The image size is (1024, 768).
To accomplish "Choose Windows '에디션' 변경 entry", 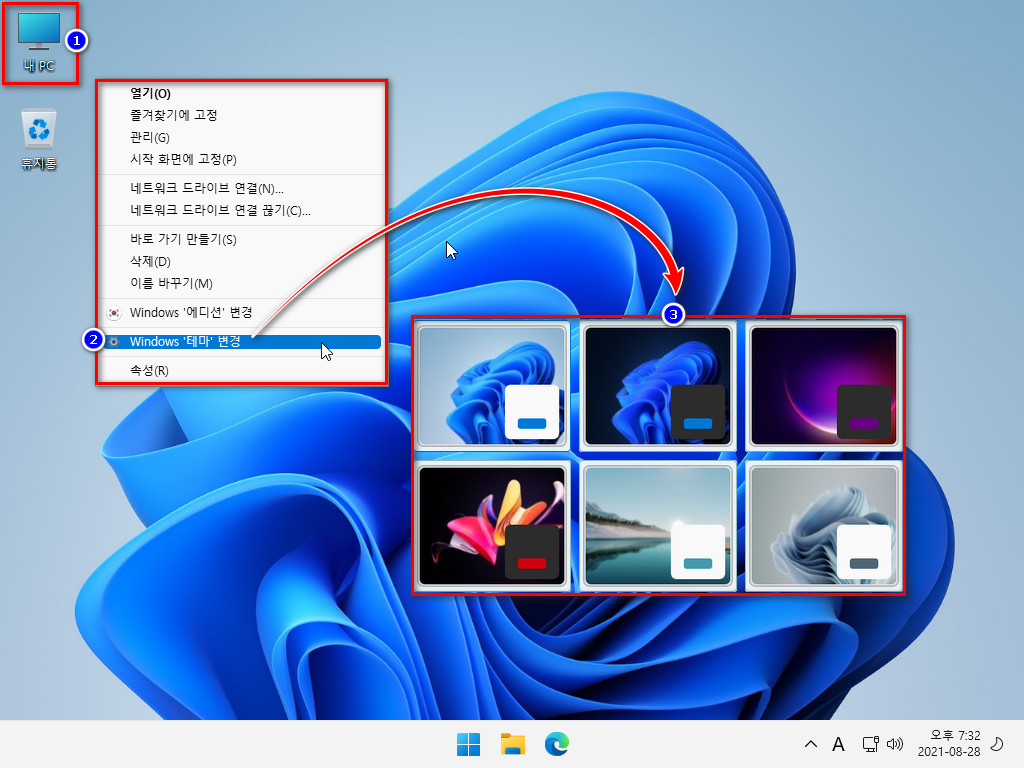I will (241, 312).
